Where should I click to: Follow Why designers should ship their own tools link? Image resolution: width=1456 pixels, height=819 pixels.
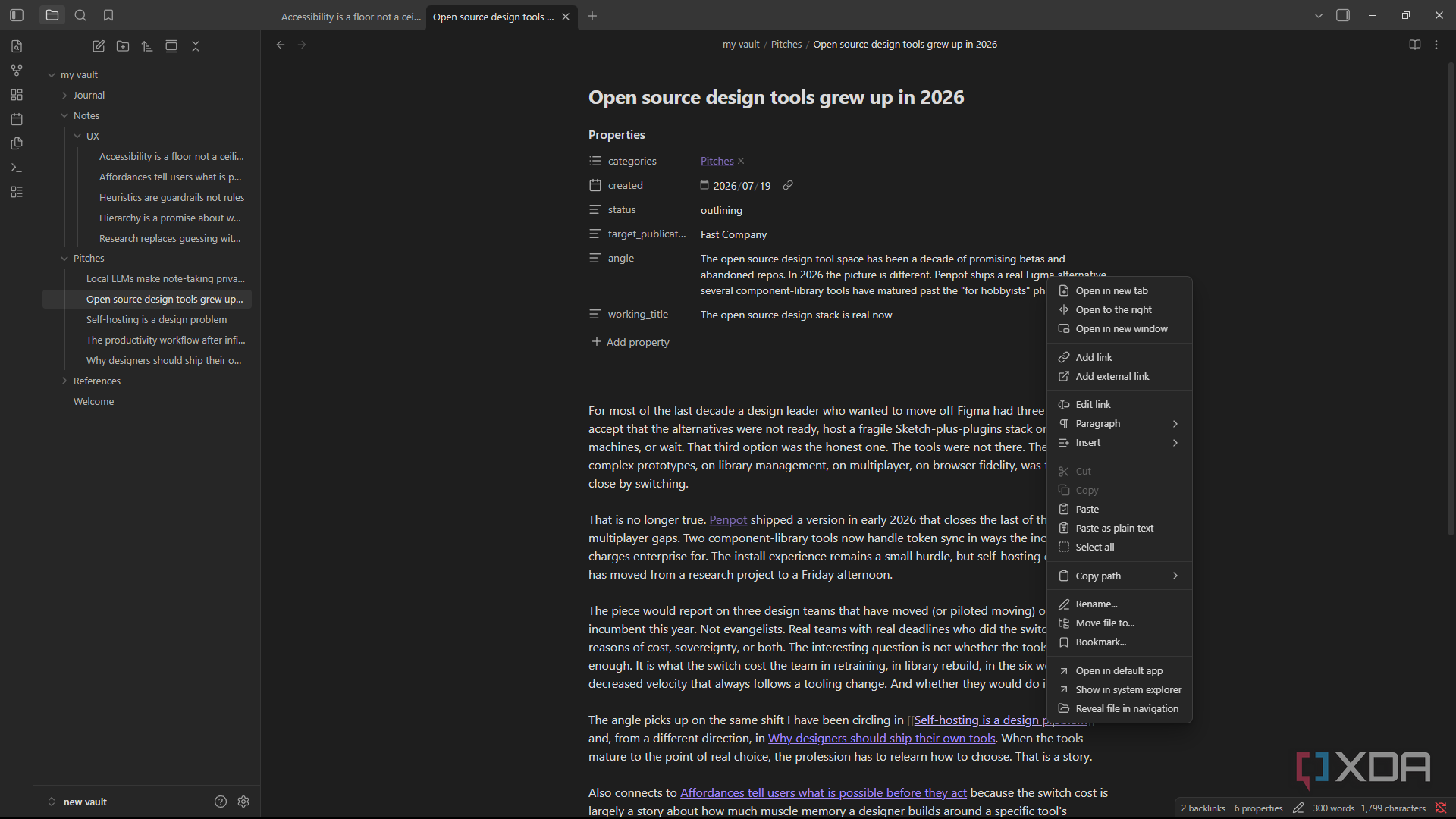pyautogui.click(x=881, y=739)
